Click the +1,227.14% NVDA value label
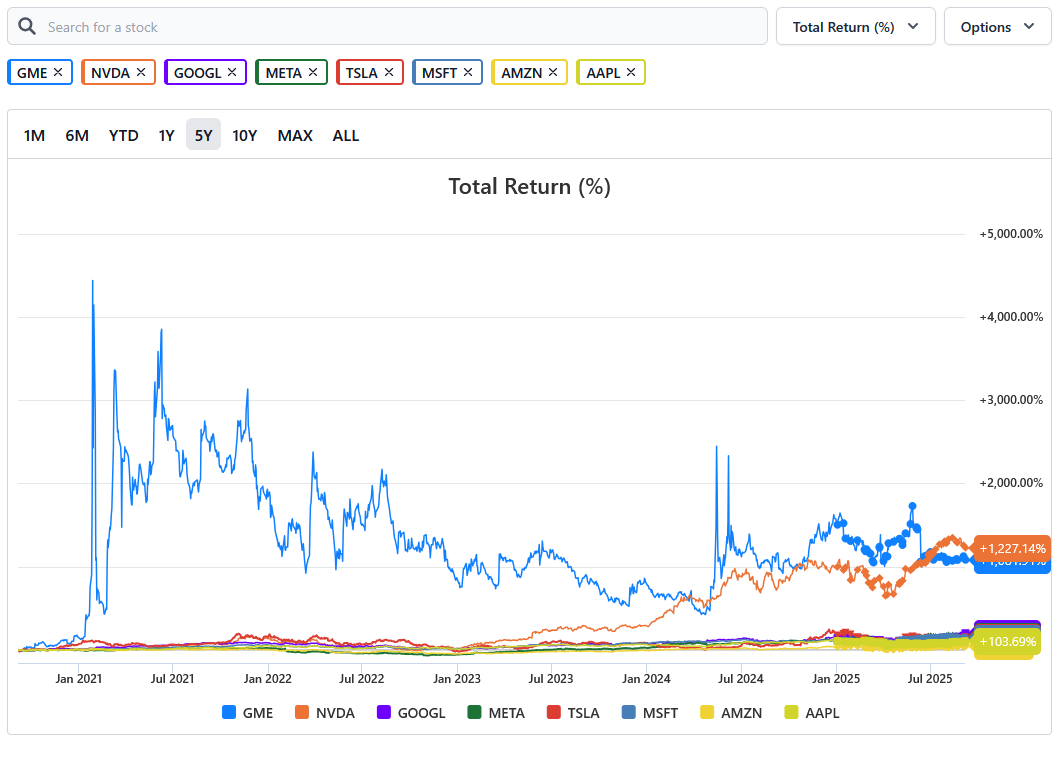Screen dimensions: 1063x765 (1012, 548)
